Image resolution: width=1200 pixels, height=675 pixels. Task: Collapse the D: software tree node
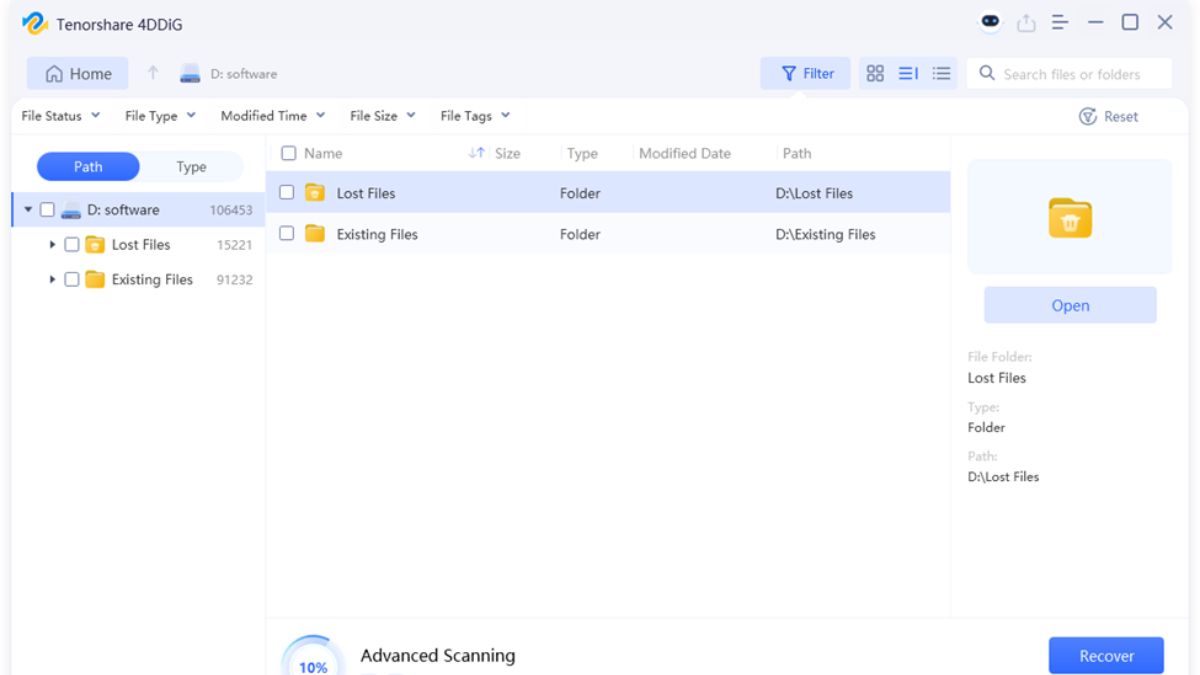(28, 210)
